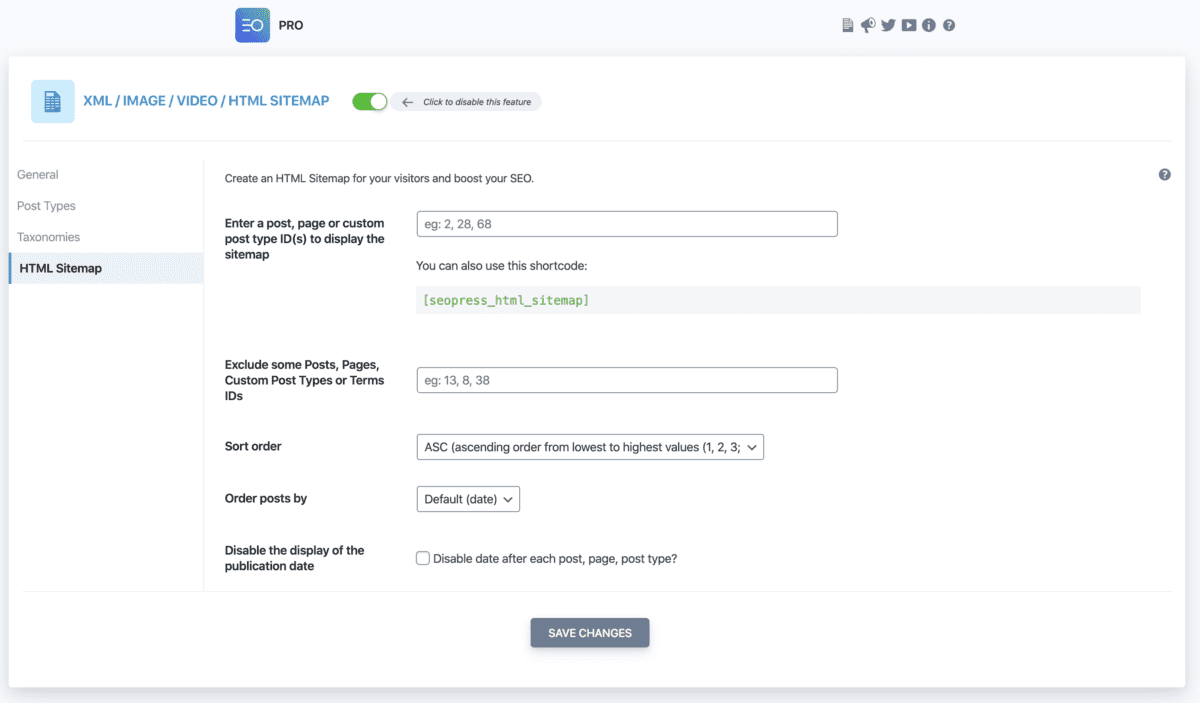Click the 'Create an HTML Sitemap for your visitors' description
1200x703 pixels.
(380, 179)
